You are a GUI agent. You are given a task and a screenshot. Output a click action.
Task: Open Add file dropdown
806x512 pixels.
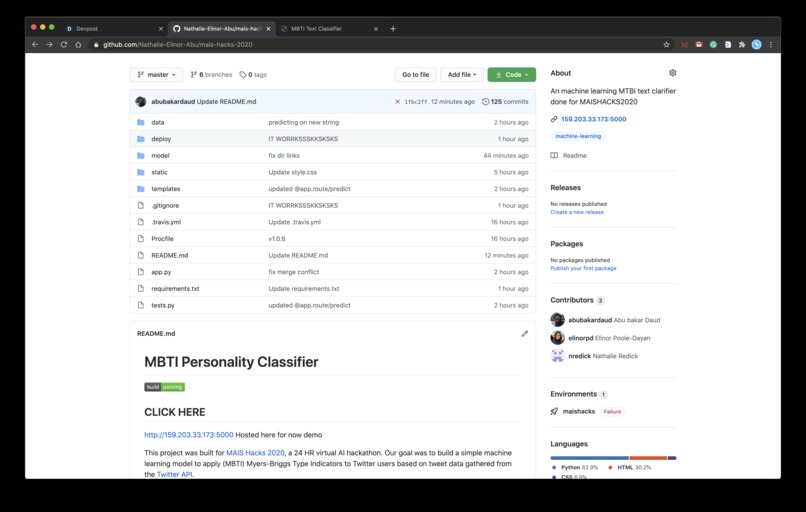click(x=462, y=75)
